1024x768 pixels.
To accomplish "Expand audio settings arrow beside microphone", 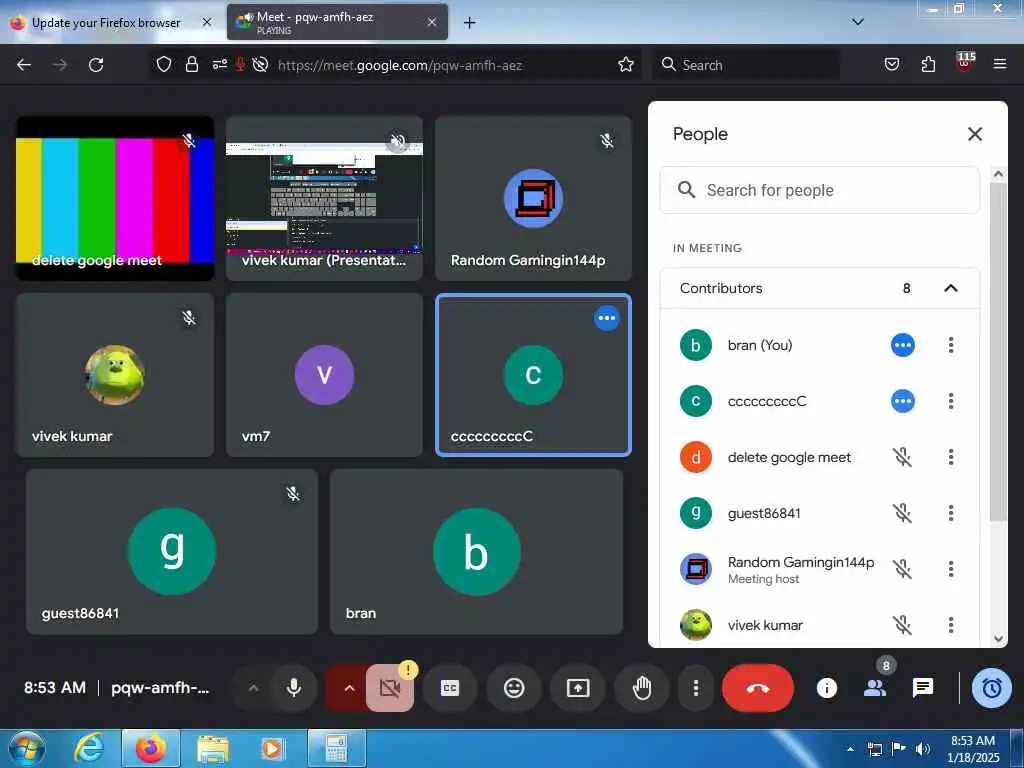I will point(253,688).
